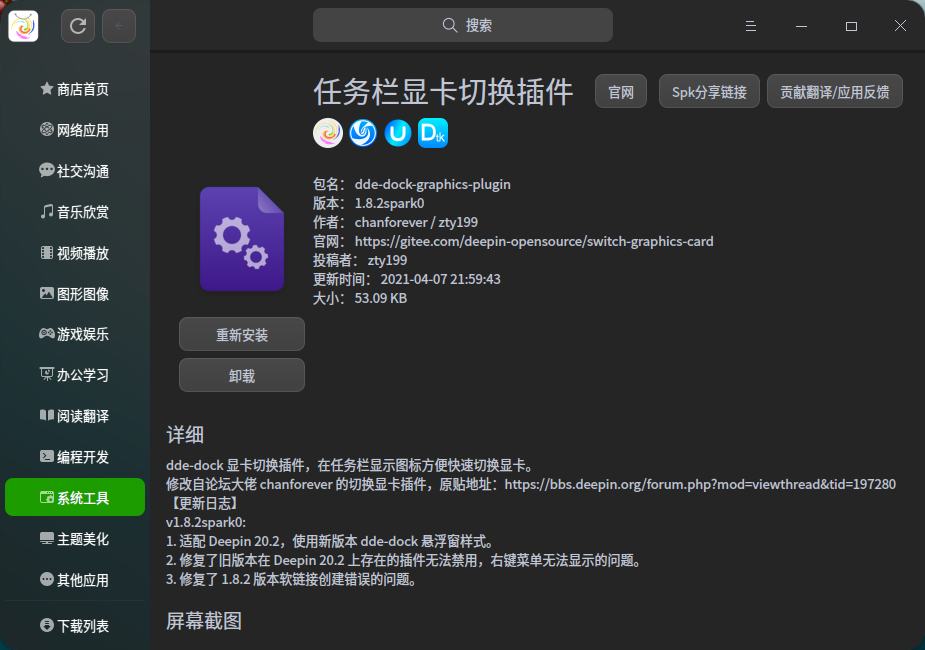Open the 游戏娱乐 category

[x=75, y=334]
